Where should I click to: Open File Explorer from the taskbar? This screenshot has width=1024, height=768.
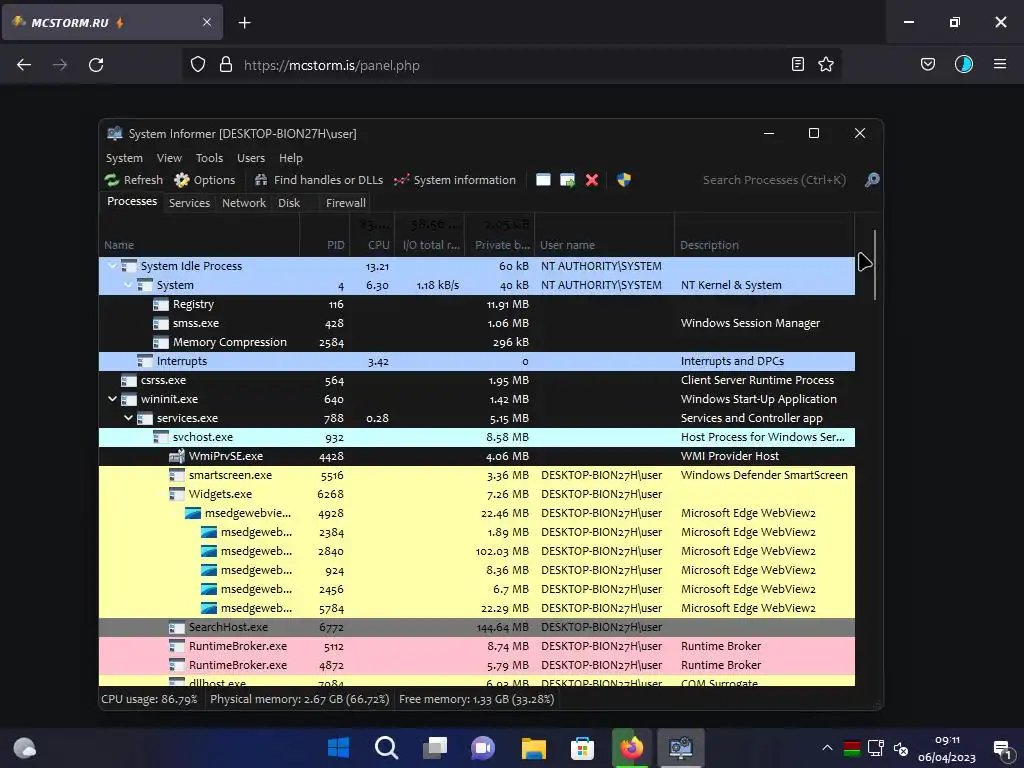click(x=534, y=747)
